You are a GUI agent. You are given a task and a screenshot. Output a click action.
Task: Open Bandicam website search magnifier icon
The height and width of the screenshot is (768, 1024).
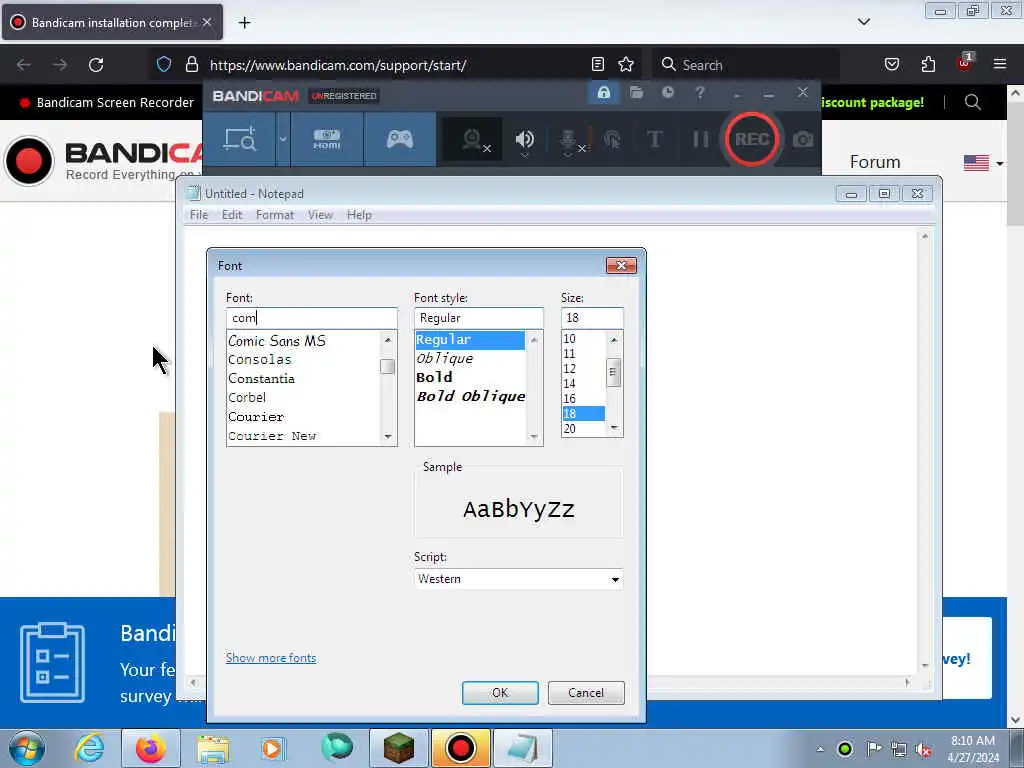click(972, 103)
